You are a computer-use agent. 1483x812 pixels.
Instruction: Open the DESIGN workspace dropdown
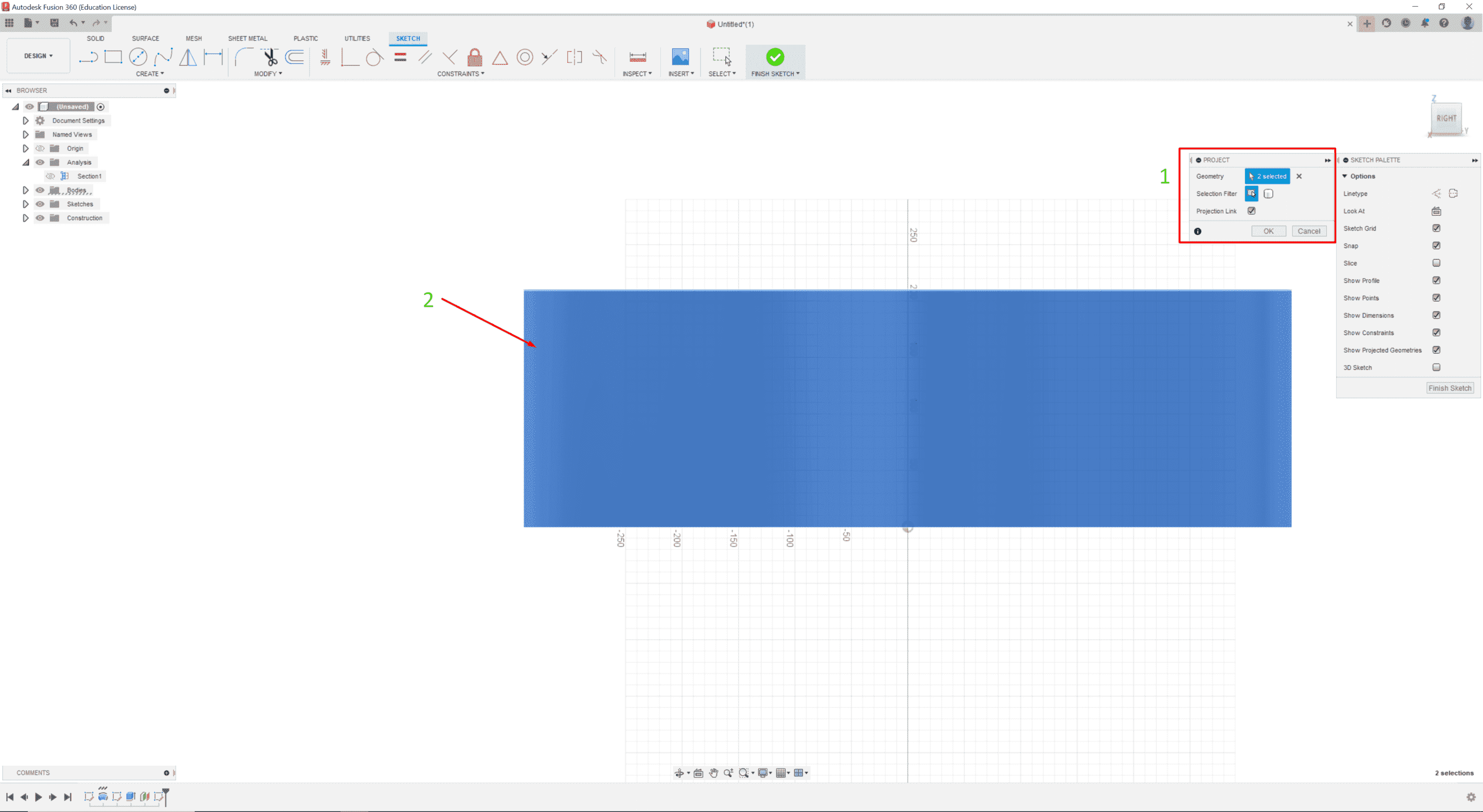click(x=38, y=56)
